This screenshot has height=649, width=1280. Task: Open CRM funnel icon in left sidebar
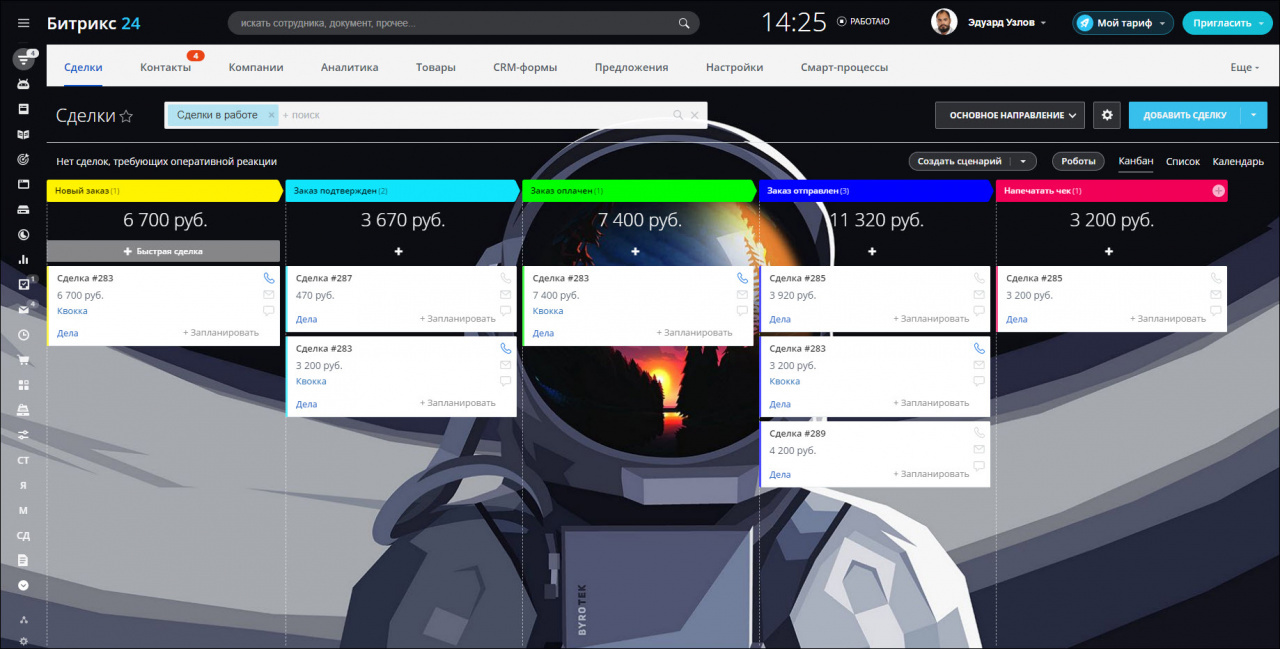pos(23,60)
